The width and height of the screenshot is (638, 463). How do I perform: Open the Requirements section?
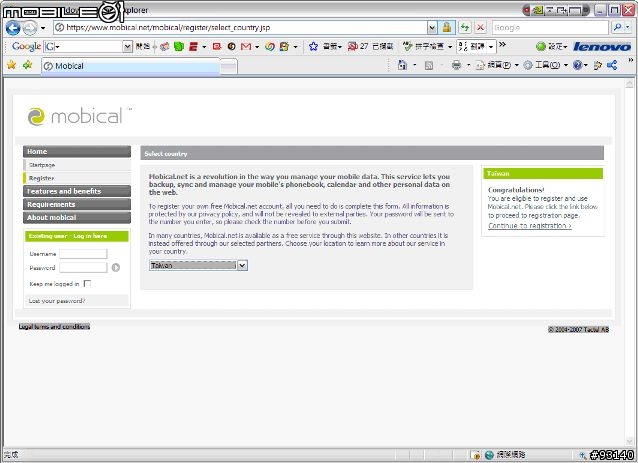click(x=77, y=204)
